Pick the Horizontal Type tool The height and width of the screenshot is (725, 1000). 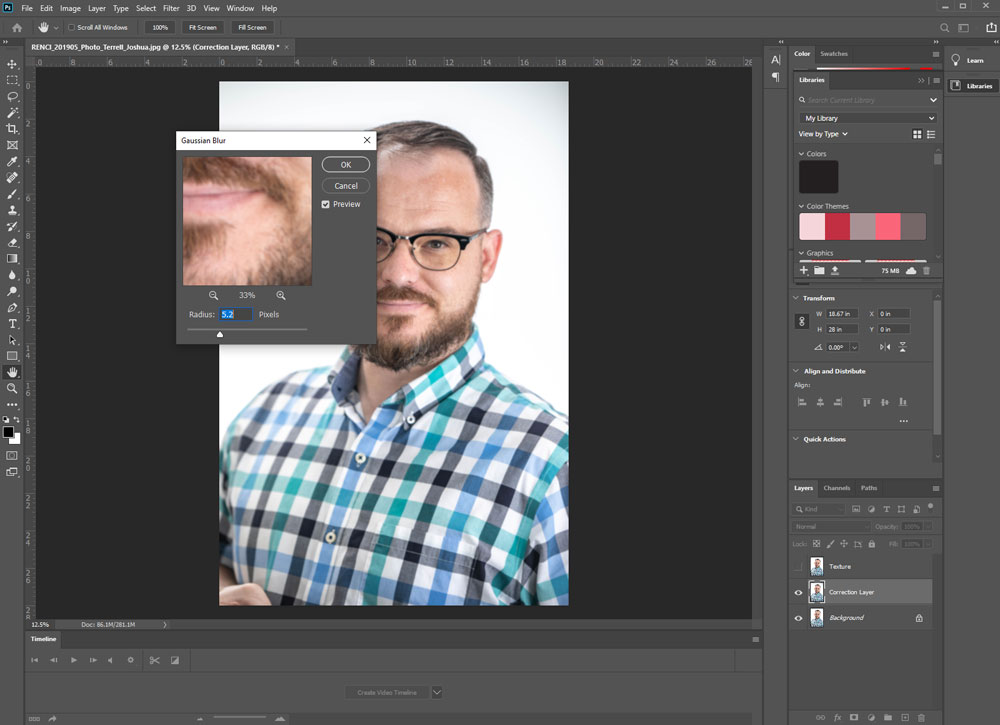coord(12,324)
